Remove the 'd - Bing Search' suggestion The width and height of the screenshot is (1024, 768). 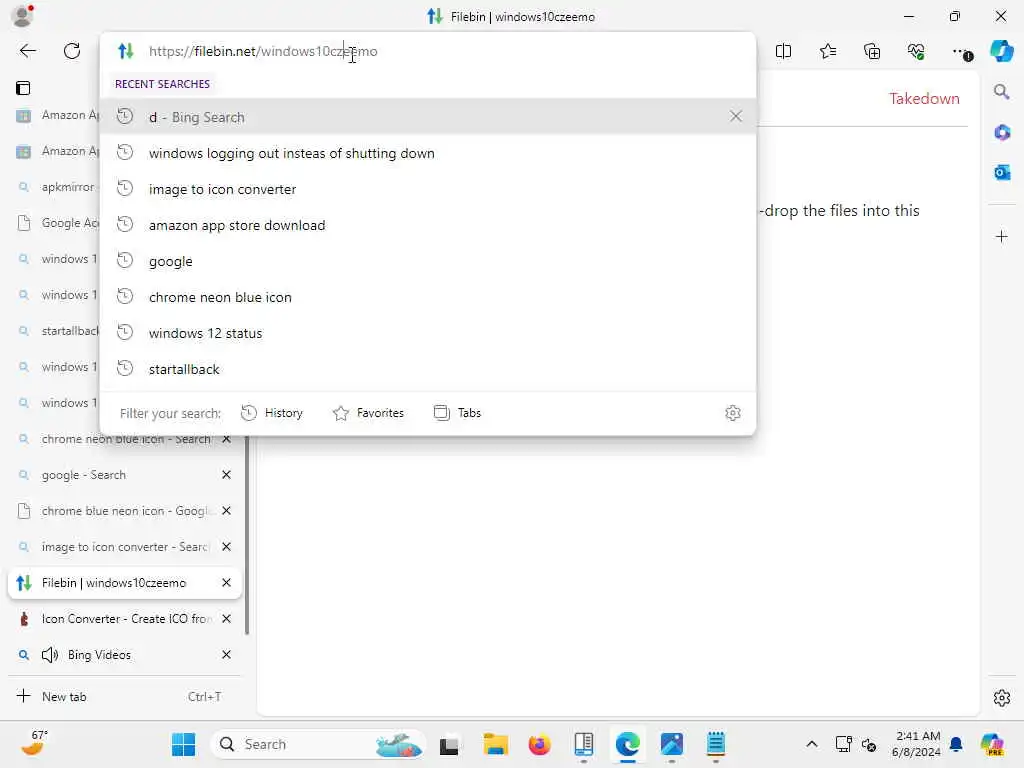pos(736,116)
